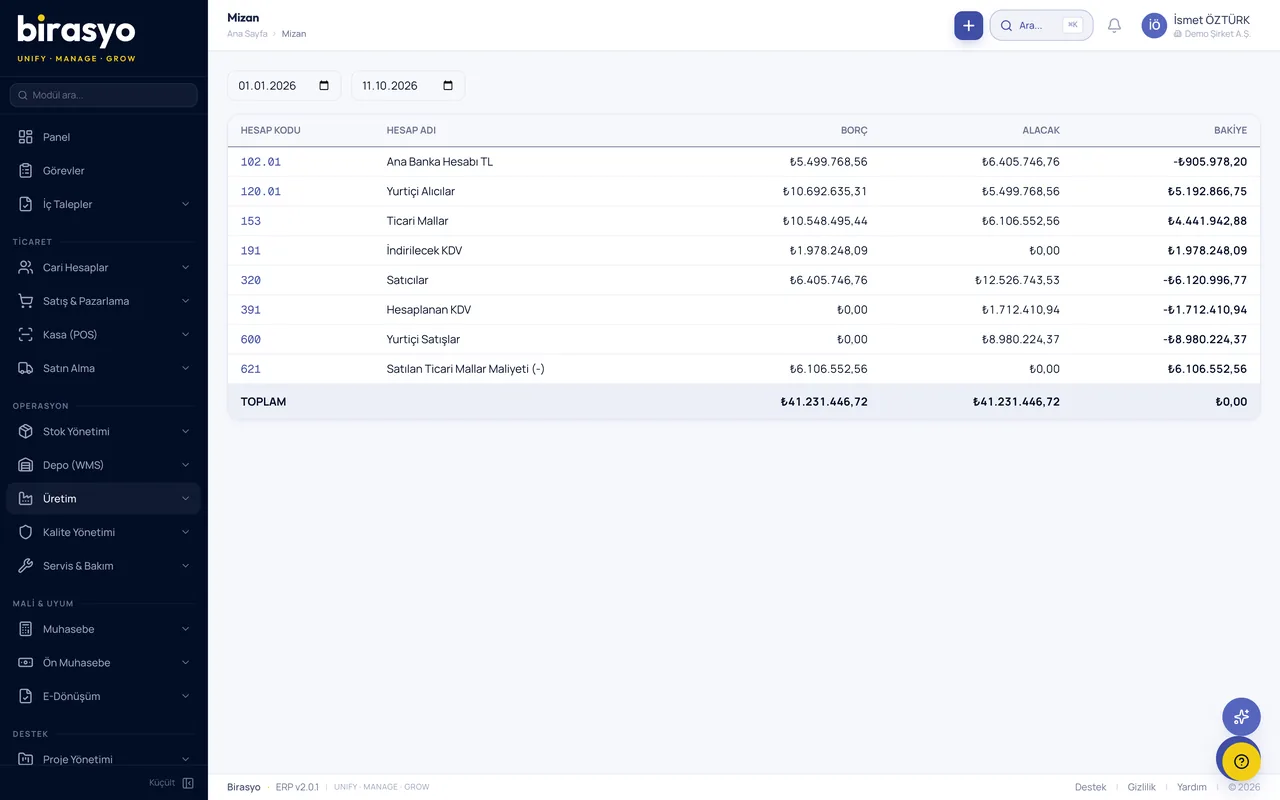Click the Yardım footer link
Viewport: 1280px width, 800px height.
[1192, 787]
